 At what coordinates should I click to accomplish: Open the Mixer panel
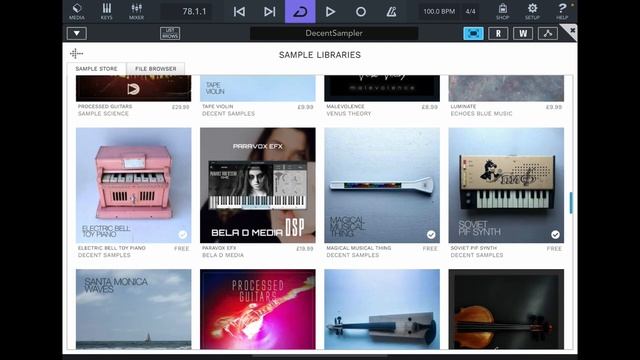tap(136, 11)
